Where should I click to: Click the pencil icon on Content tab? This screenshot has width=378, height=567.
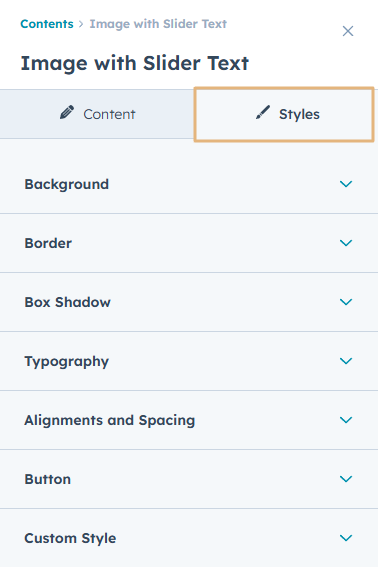point(67,112)
